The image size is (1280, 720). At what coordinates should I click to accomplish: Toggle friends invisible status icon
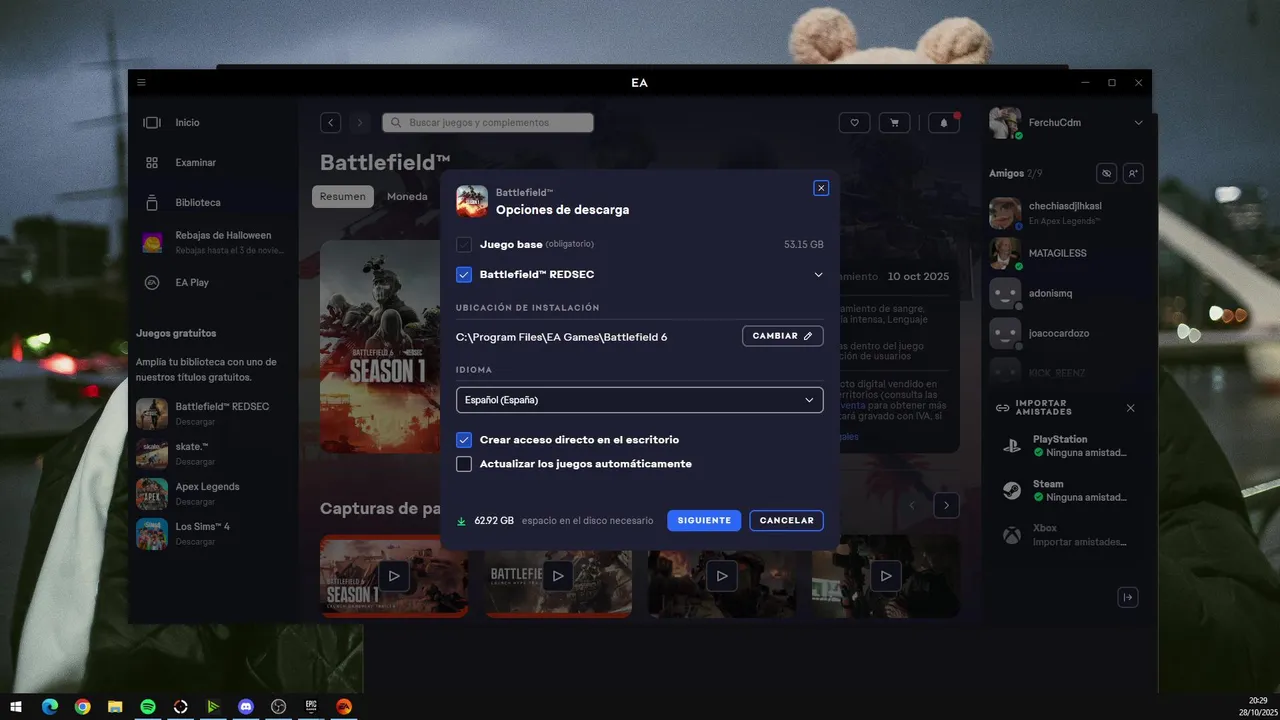[1106, 173]
